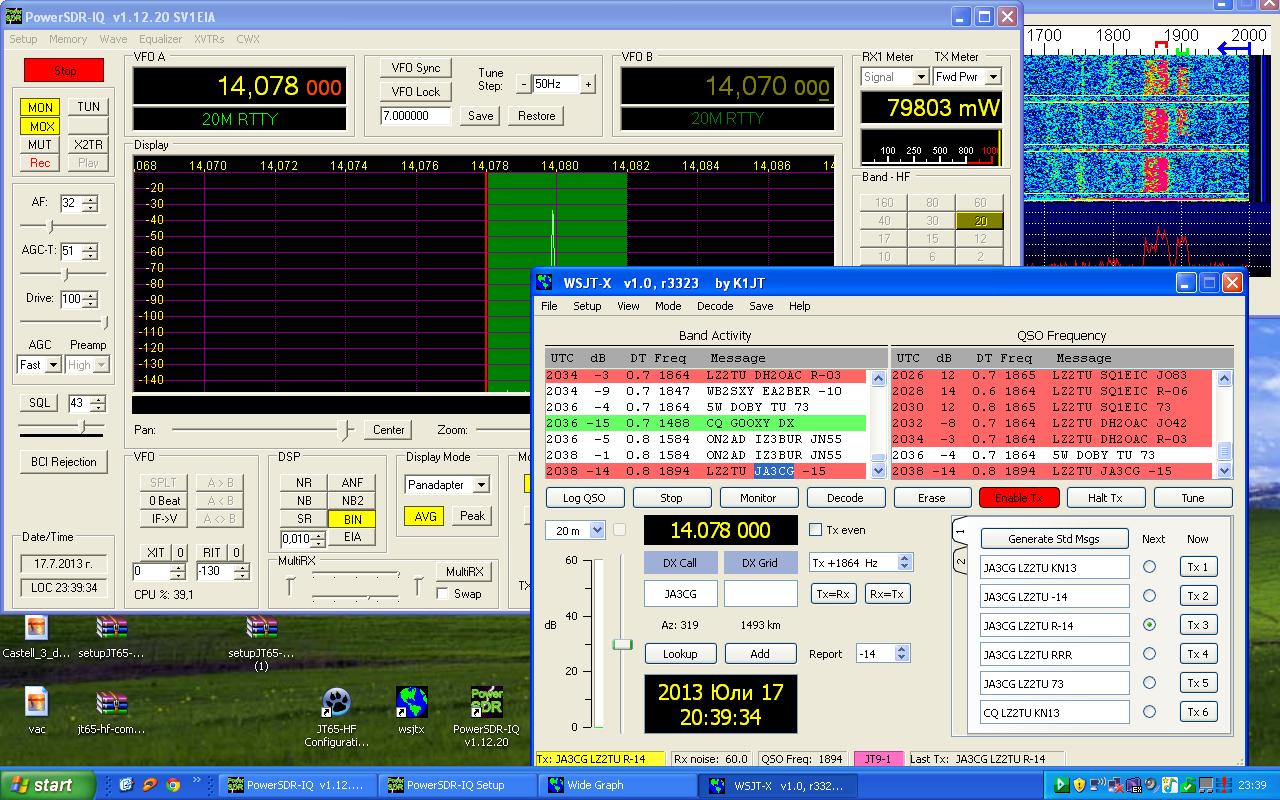The width and height of the screenshot is (1280, 800).
Task: Toggle the AVG display averaging button
Action: (x=425, y=516)
